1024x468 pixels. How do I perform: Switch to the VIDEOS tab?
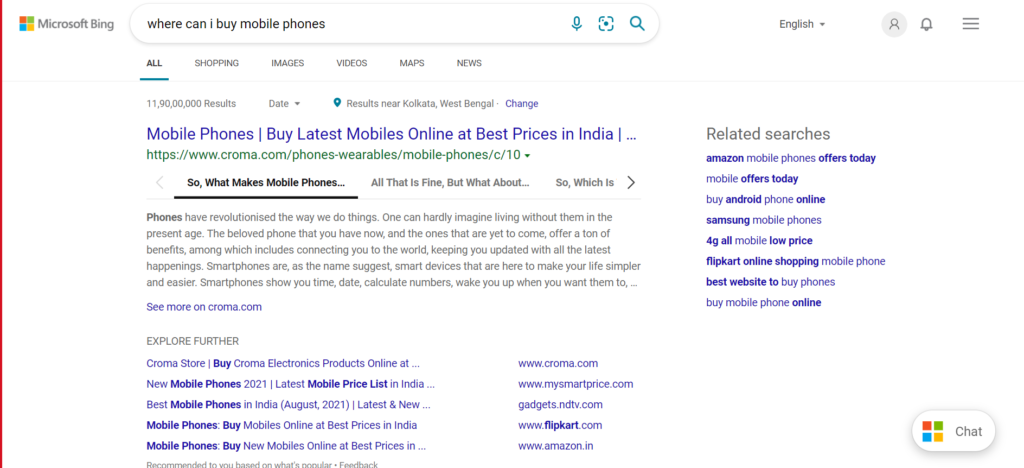pyautogui.click(x=352, y=63)
